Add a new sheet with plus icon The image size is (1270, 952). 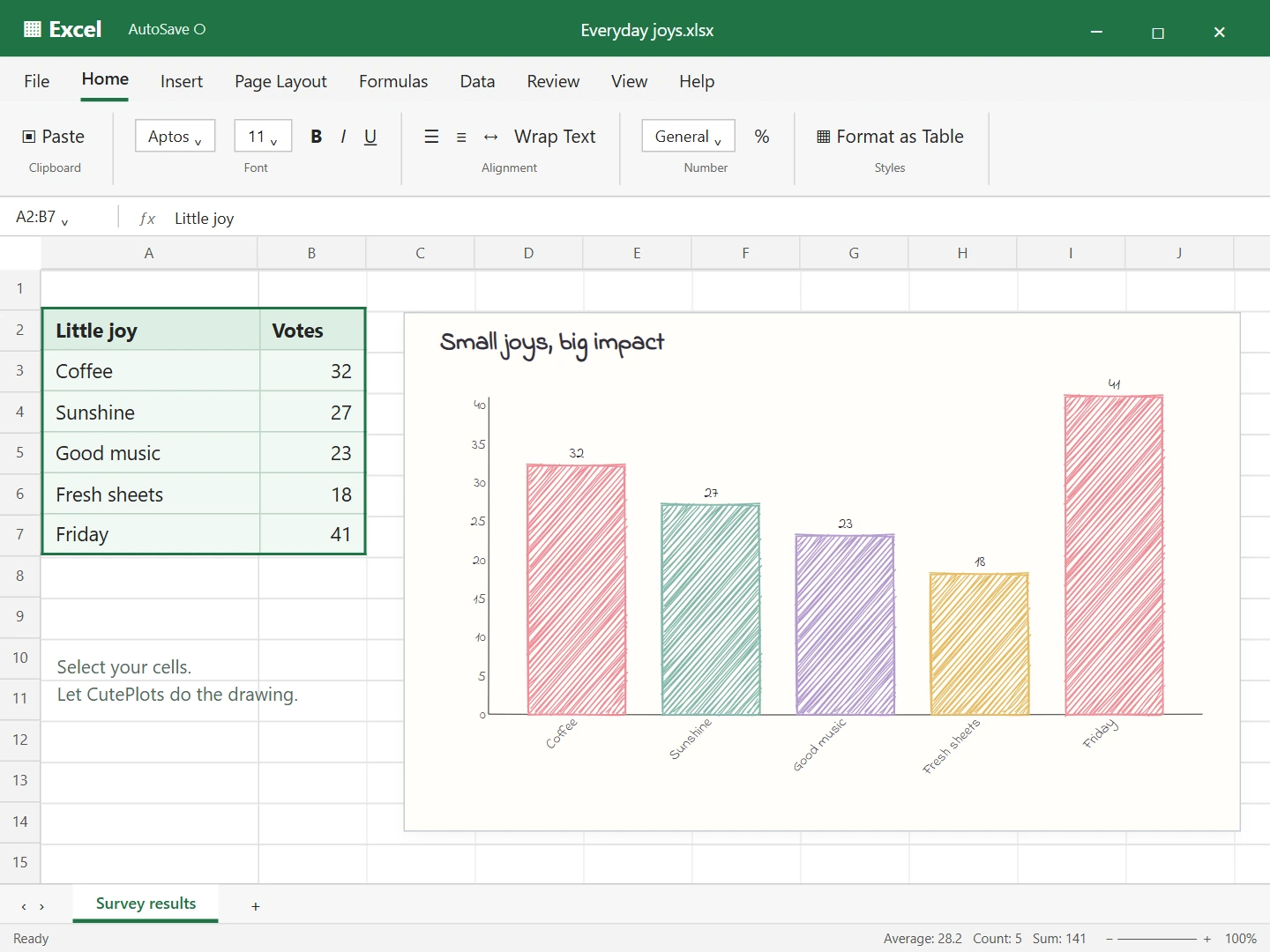coord(256,906)
